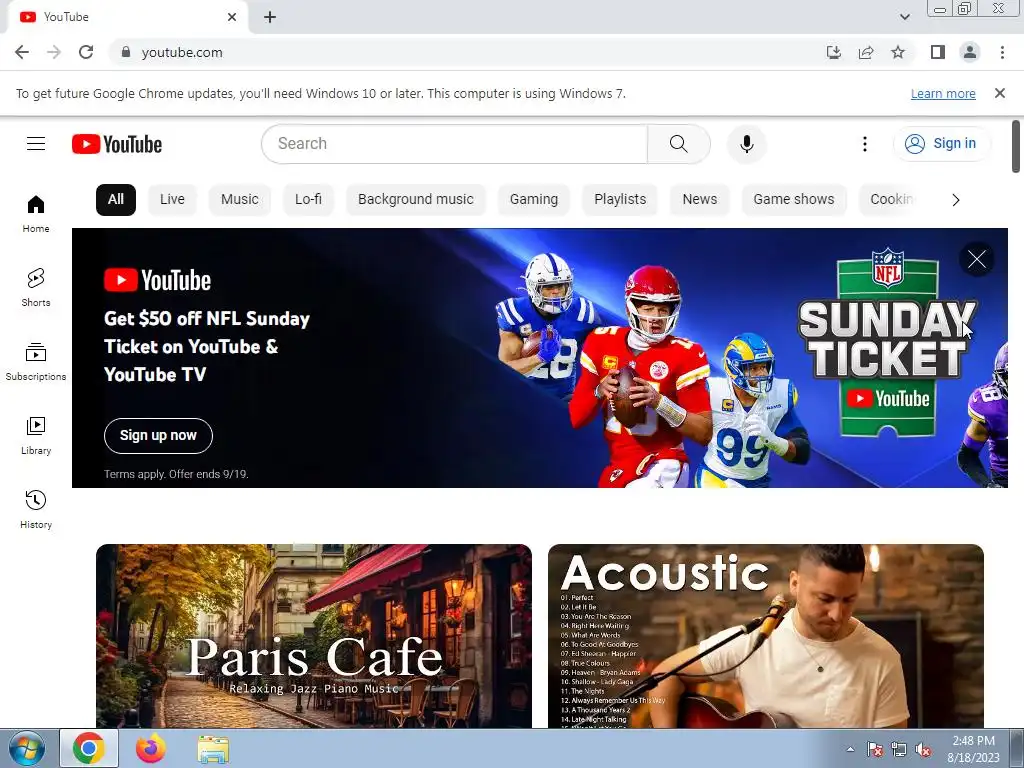Viewport: 1024px width, 768px height.
Task: Launch Firefox from the taskbar
Action: (151, 748)
